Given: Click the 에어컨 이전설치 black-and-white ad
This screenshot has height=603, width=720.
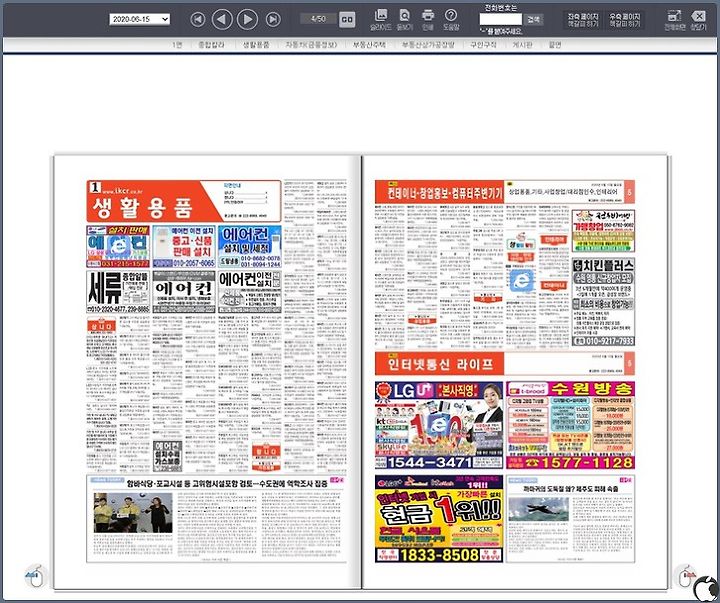Looking at the screenshot, I should point(250,292).
